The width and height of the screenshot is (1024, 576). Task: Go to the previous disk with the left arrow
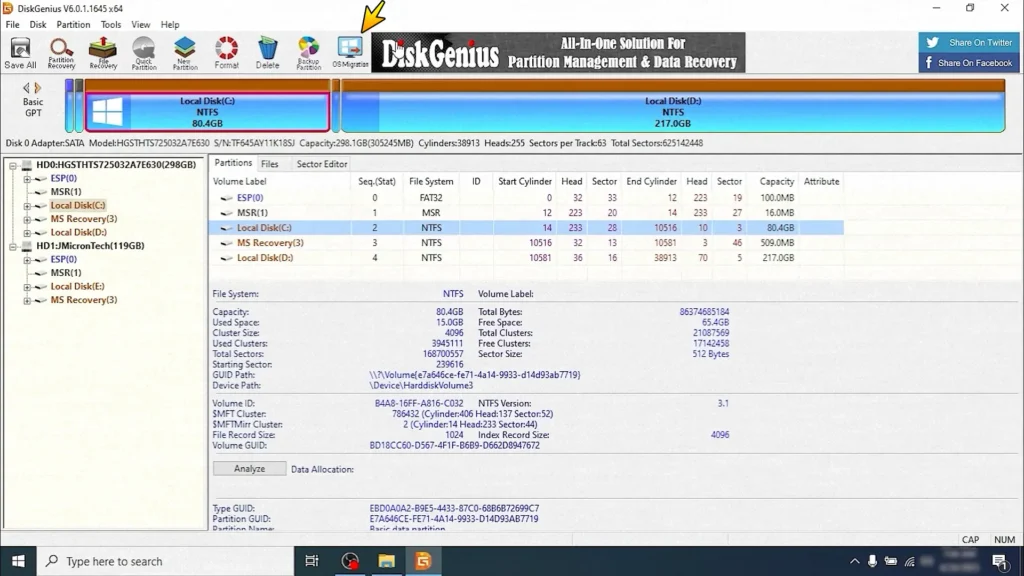coord(27,88)
